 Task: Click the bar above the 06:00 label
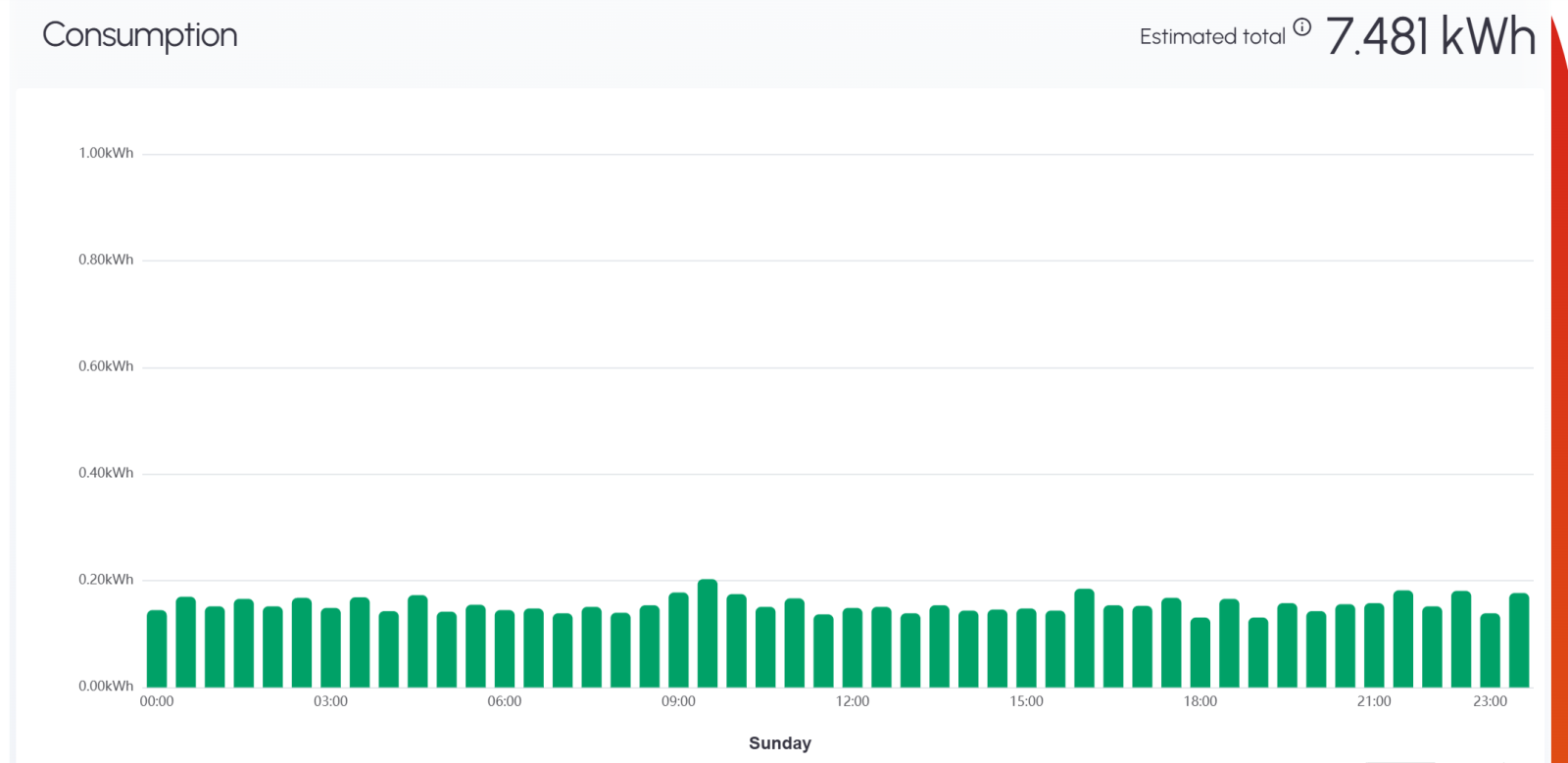pyautogui.click(x=505, y=648)
